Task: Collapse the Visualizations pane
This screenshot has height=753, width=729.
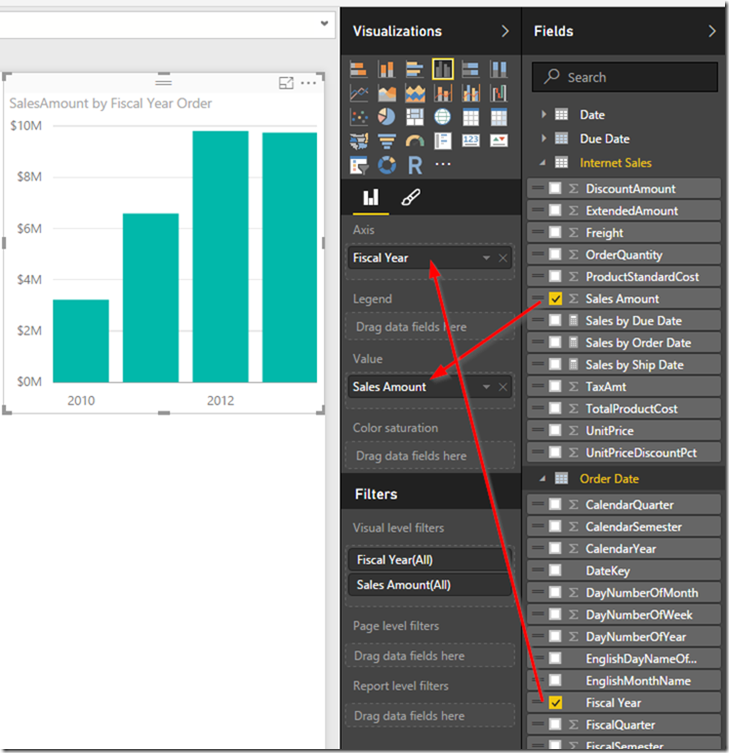Action: coord(505,31)
